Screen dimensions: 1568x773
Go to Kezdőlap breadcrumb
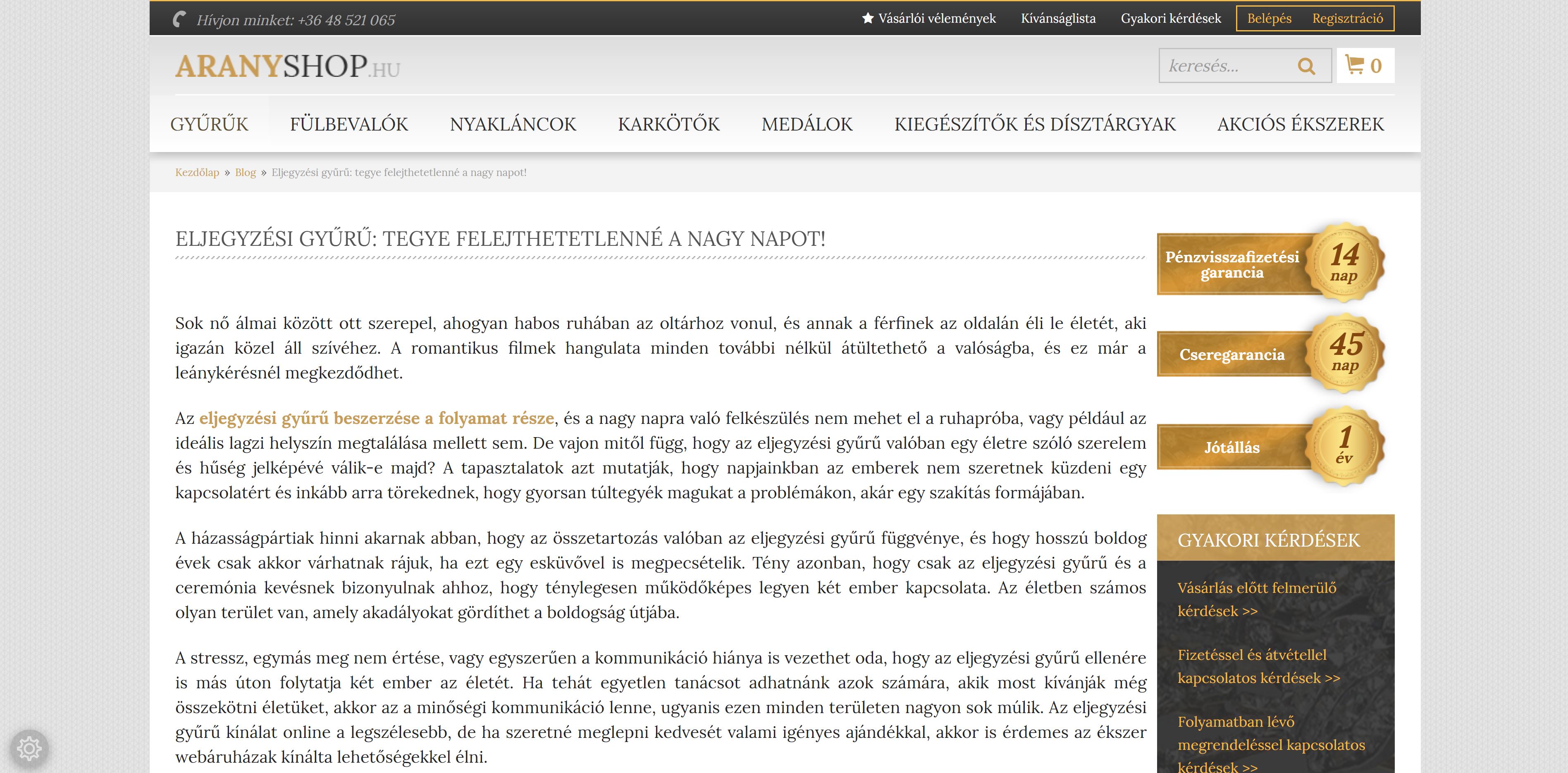[197, 172]
